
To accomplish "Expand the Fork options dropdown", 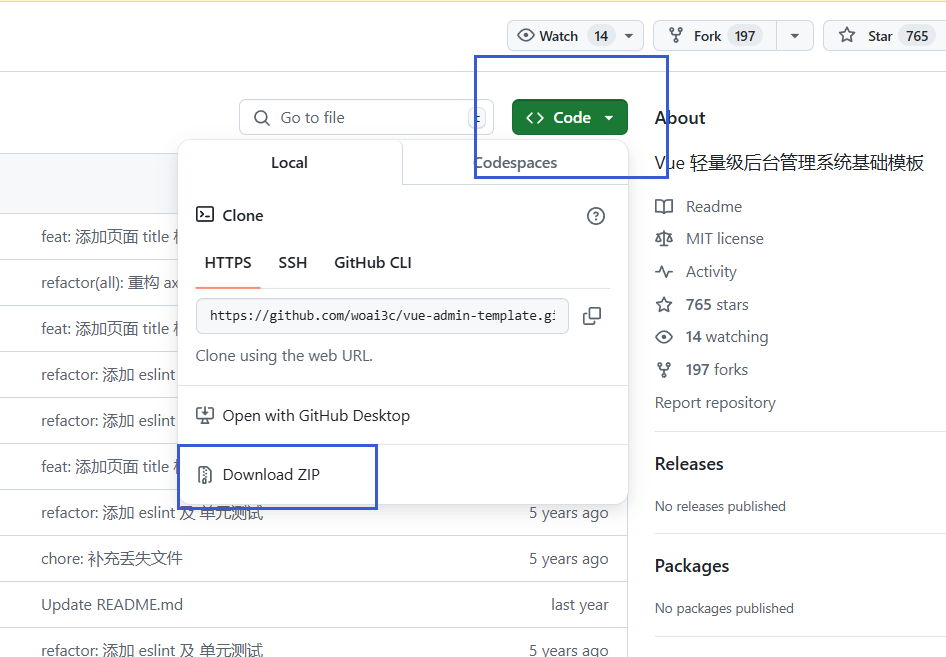I will click(794, 36).
